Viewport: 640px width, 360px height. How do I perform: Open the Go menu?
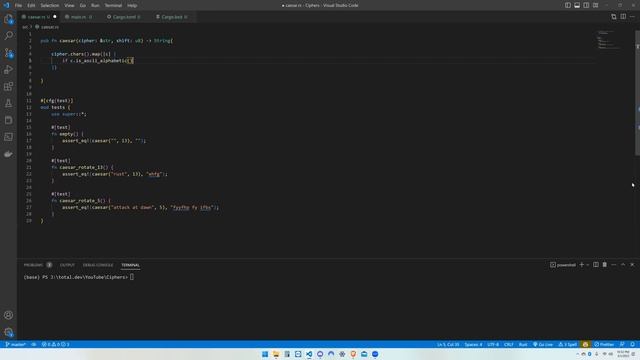click(83, 5)
